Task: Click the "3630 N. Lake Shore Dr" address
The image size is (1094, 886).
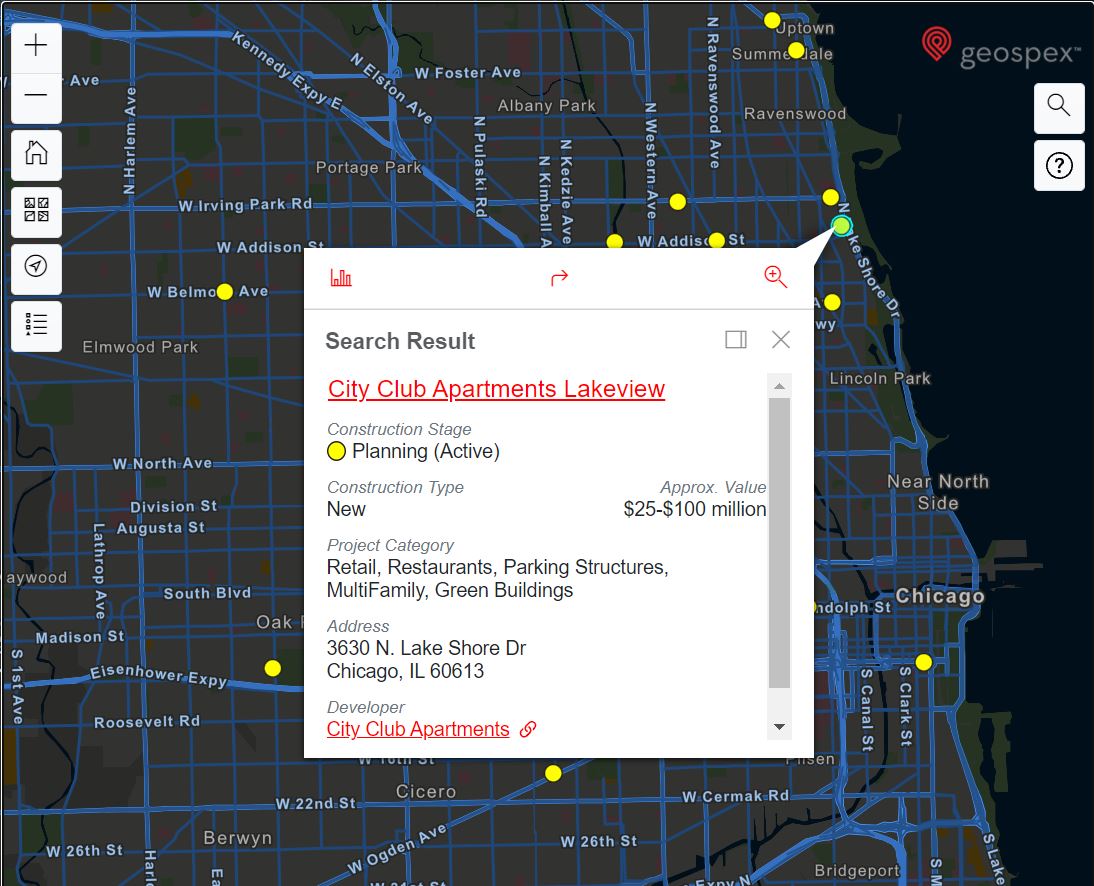Action: pyautogui.click(x=426, y=648)
